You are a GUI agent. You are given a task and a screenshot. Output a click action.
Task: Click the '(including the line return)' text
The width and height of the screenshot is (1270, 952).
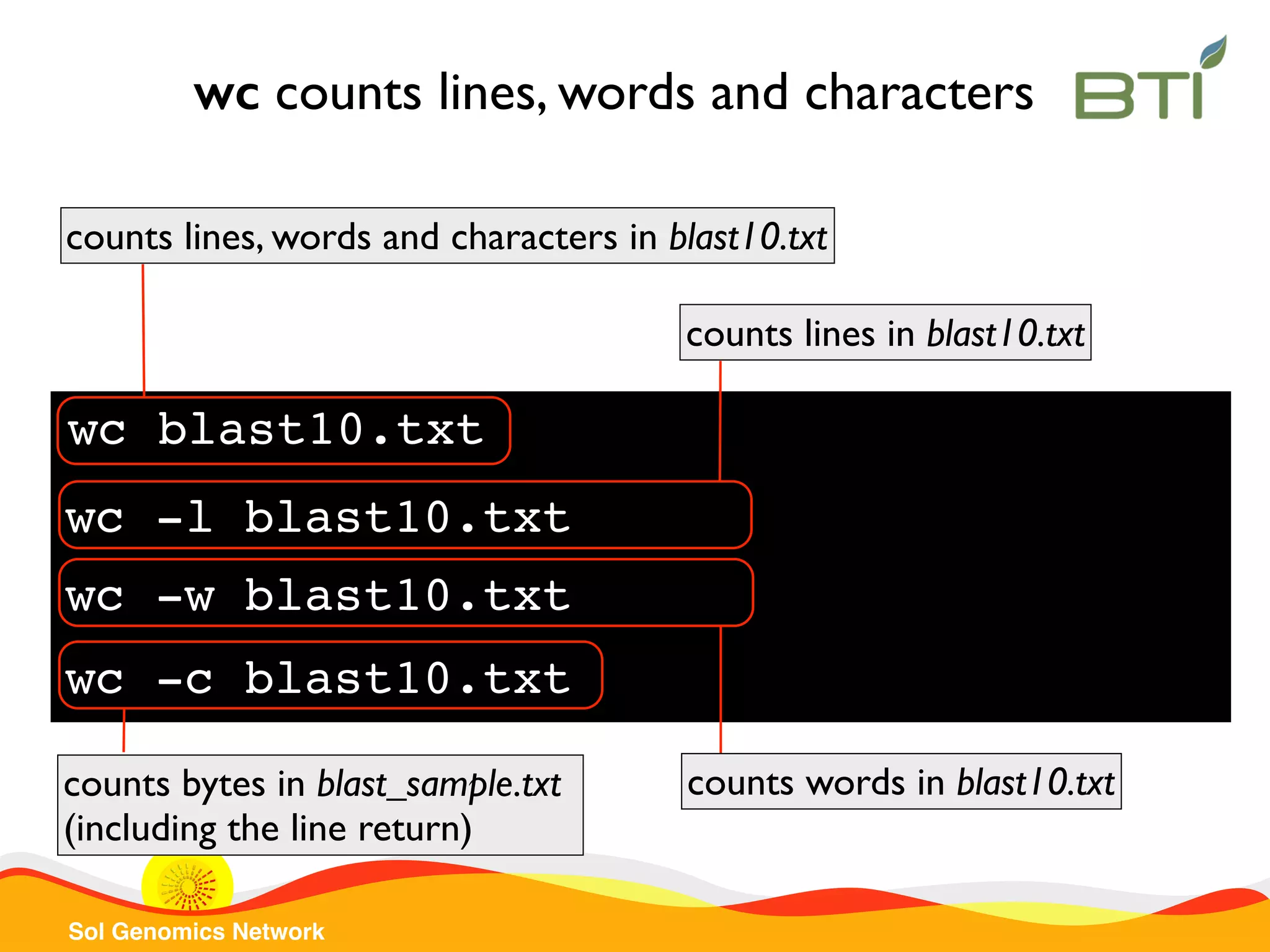pos(268,829)
